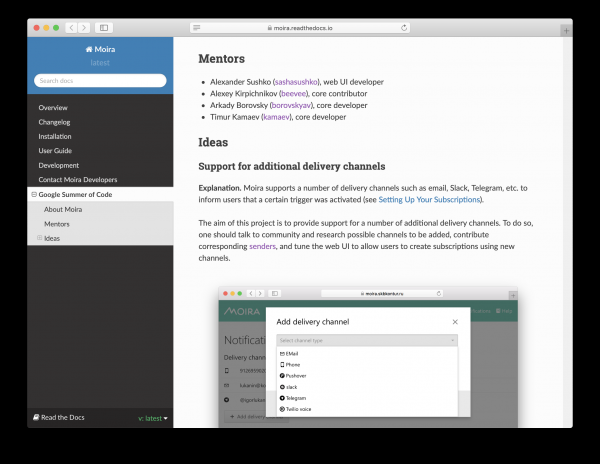
Task: Open the v: latest version dropdown
Action: point(153,418)
